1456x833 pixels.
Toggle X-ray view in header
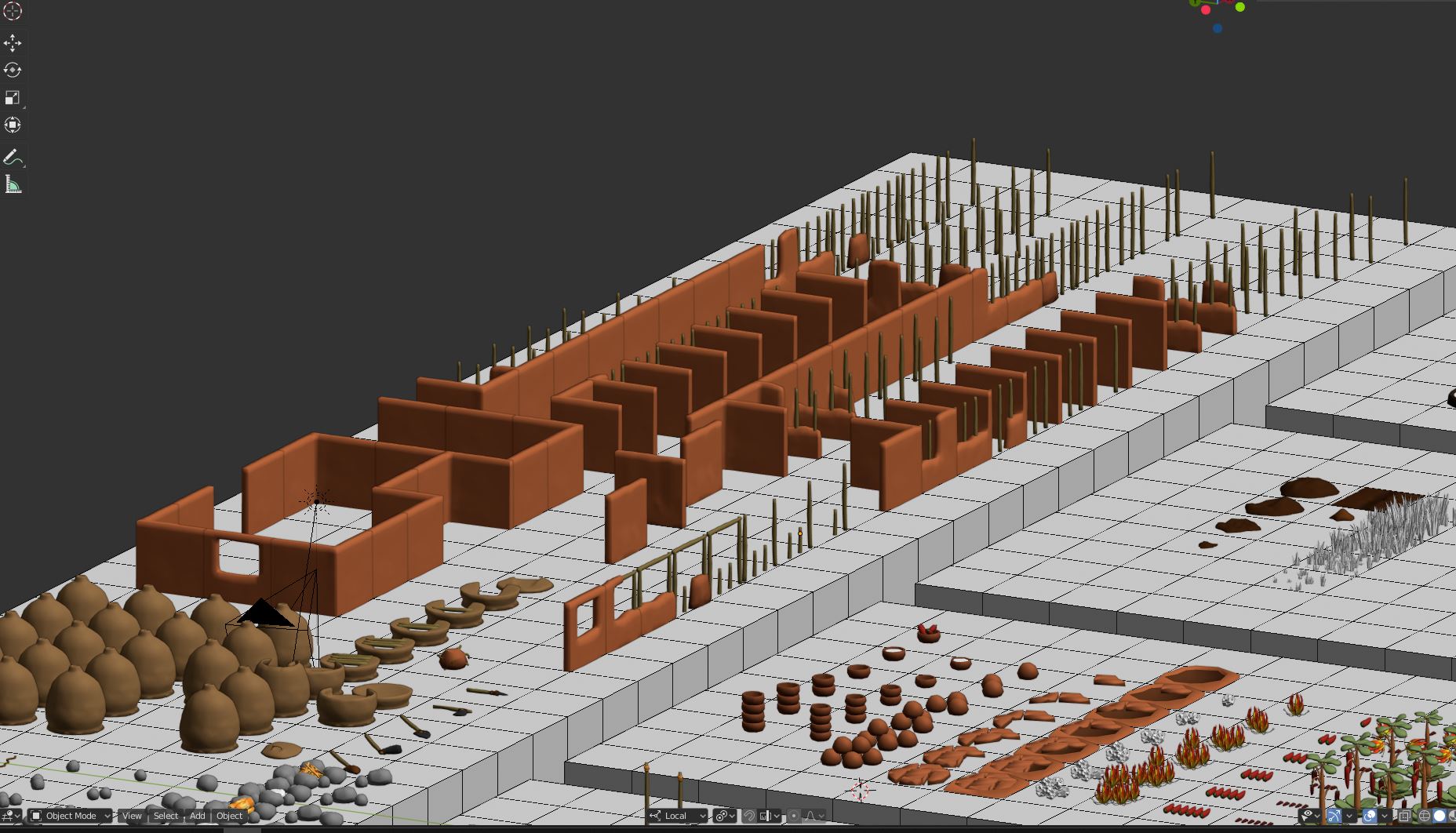tap(1404, 816)
